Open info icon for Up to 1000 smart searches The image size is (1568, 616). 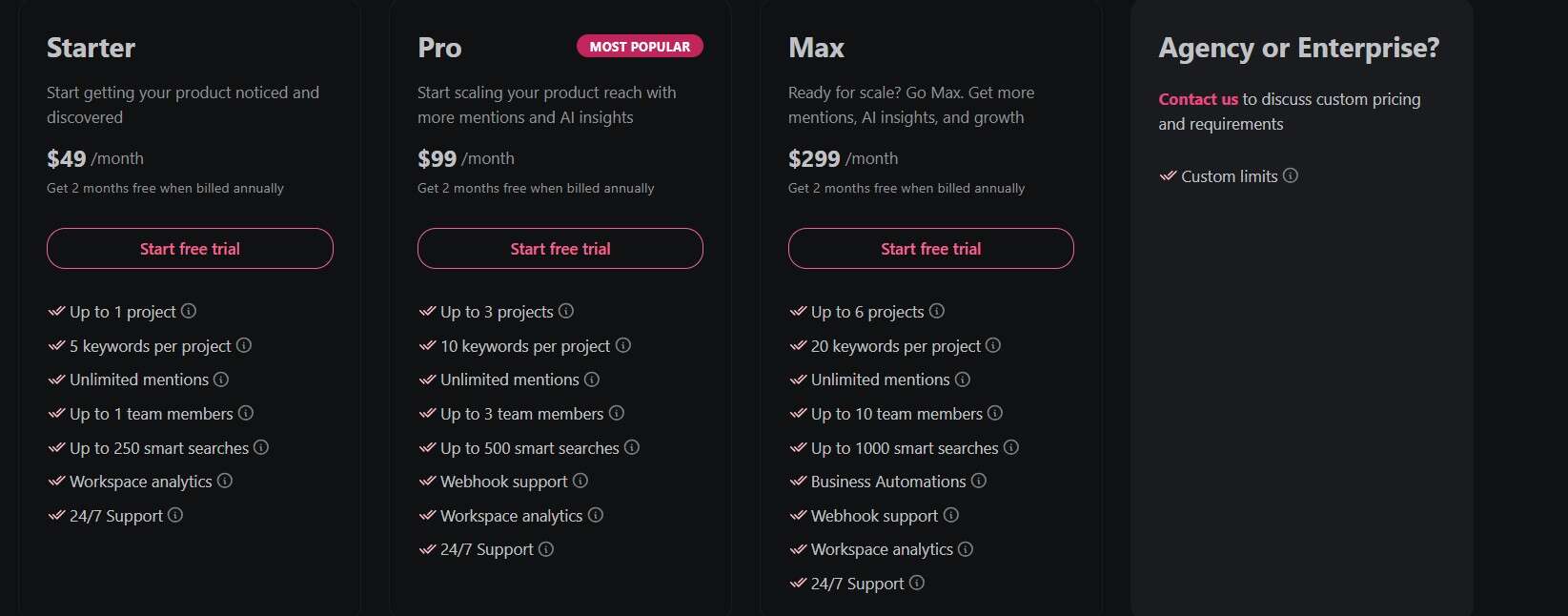pyautogui.click(x=1012, y=448)
